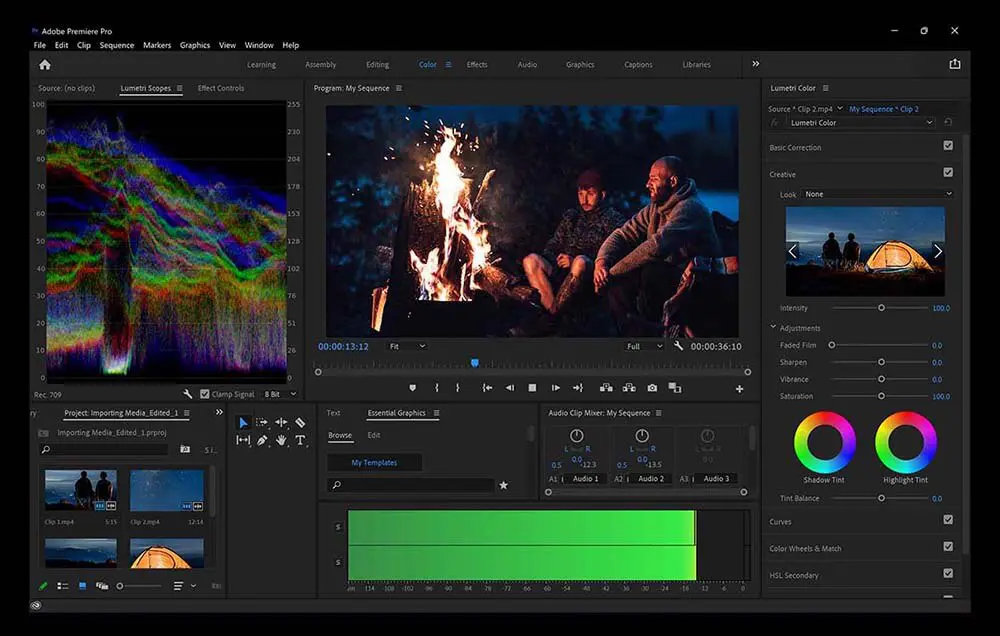Switch Project panel to freeform view
Viewport: 1000px width, 636px height.
(101, 586)
